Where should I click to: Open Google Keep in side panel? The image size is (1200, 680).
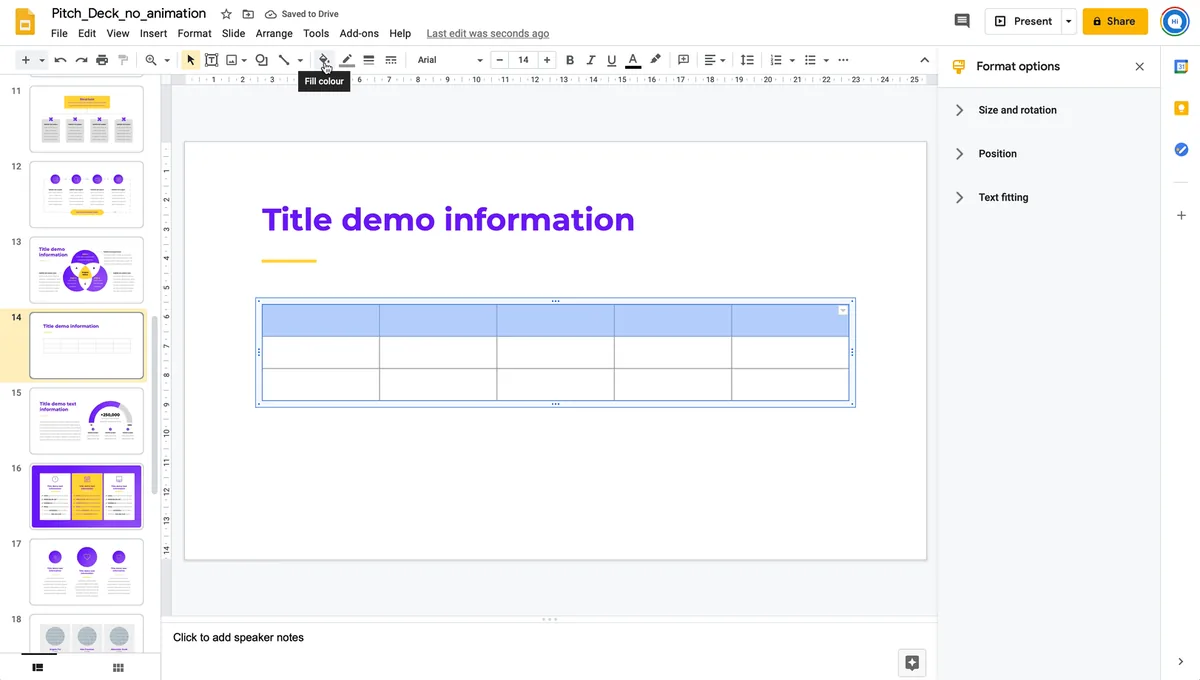1181,108
